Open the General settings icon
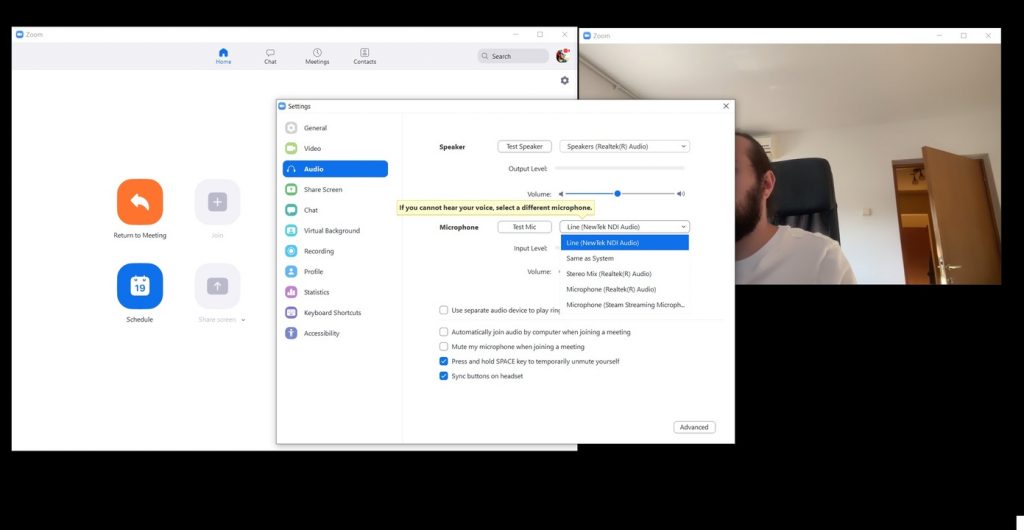Viewport: 1024px width, 530px height. 291,128
